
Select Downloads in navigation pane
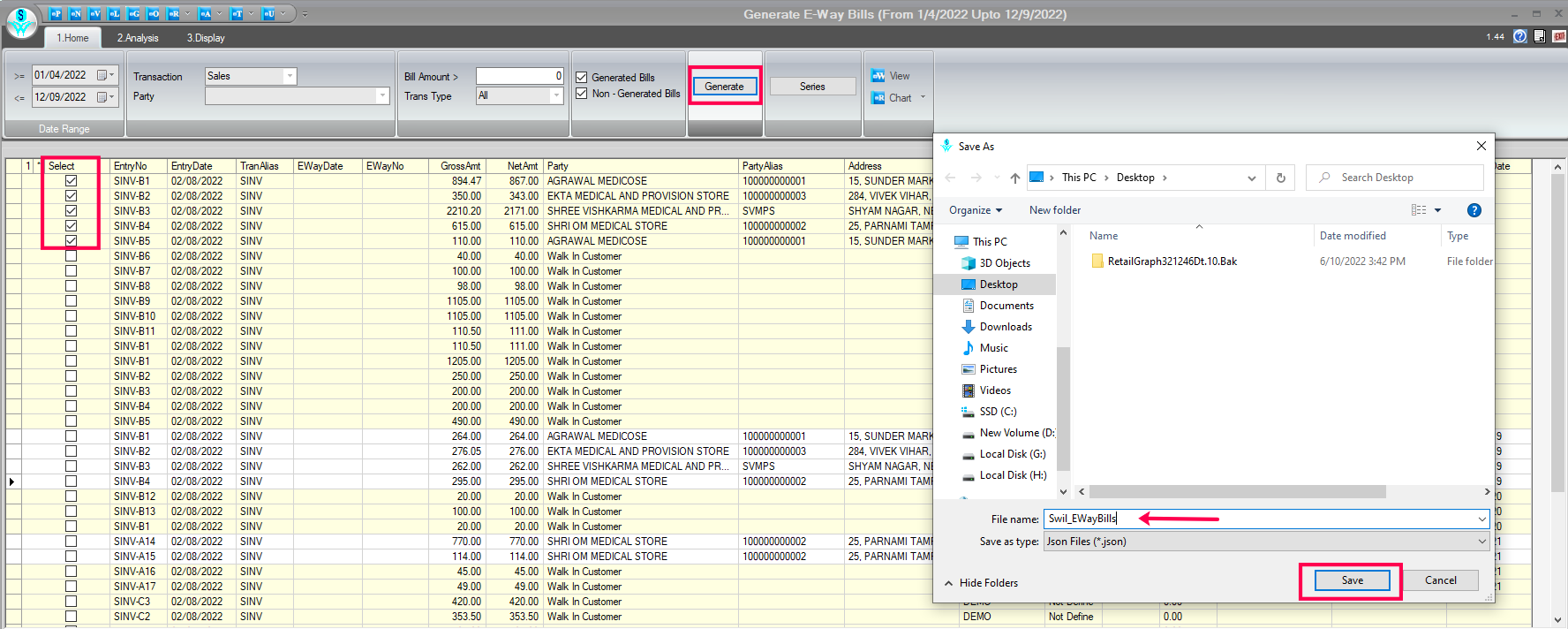coord(1006,327)
